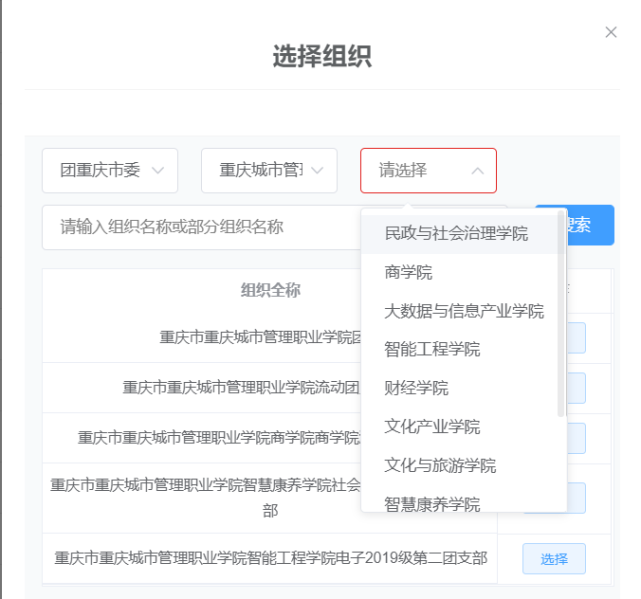Select 财经学院 option
This screenshot has width=641, height=599.
[x=459, y=388]
